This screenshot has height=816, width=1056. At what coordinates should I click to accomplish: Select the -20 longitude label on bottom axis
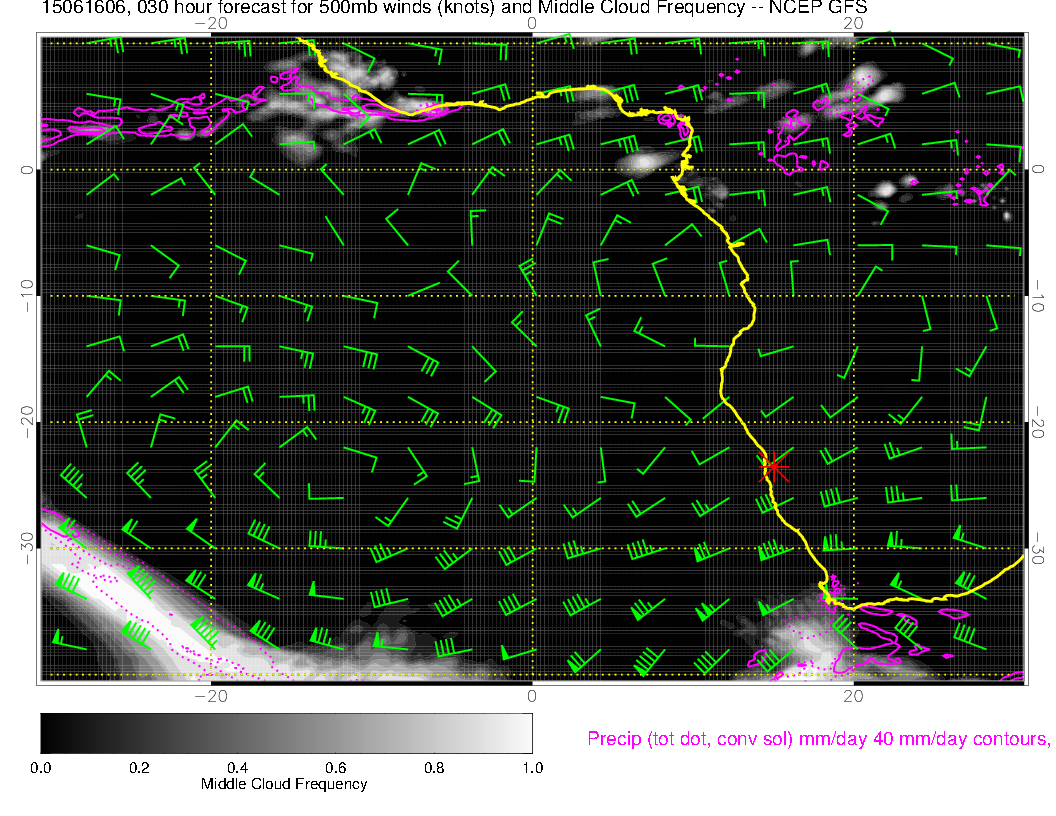click(x=211, y=695)
